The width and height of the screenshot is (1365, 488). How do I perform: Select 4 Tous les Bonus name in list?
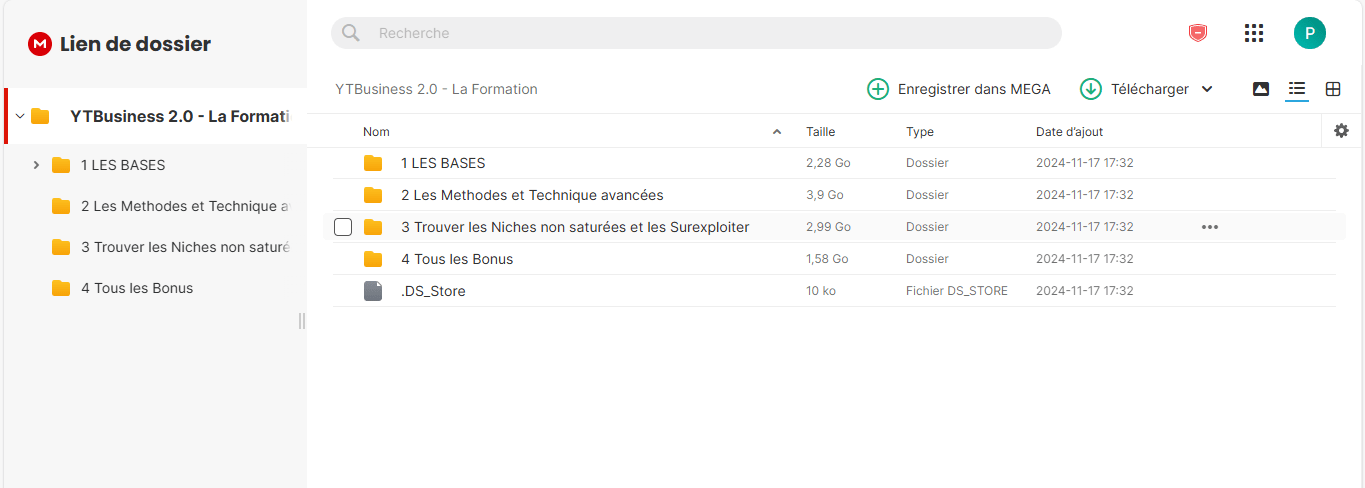point(457,259)
